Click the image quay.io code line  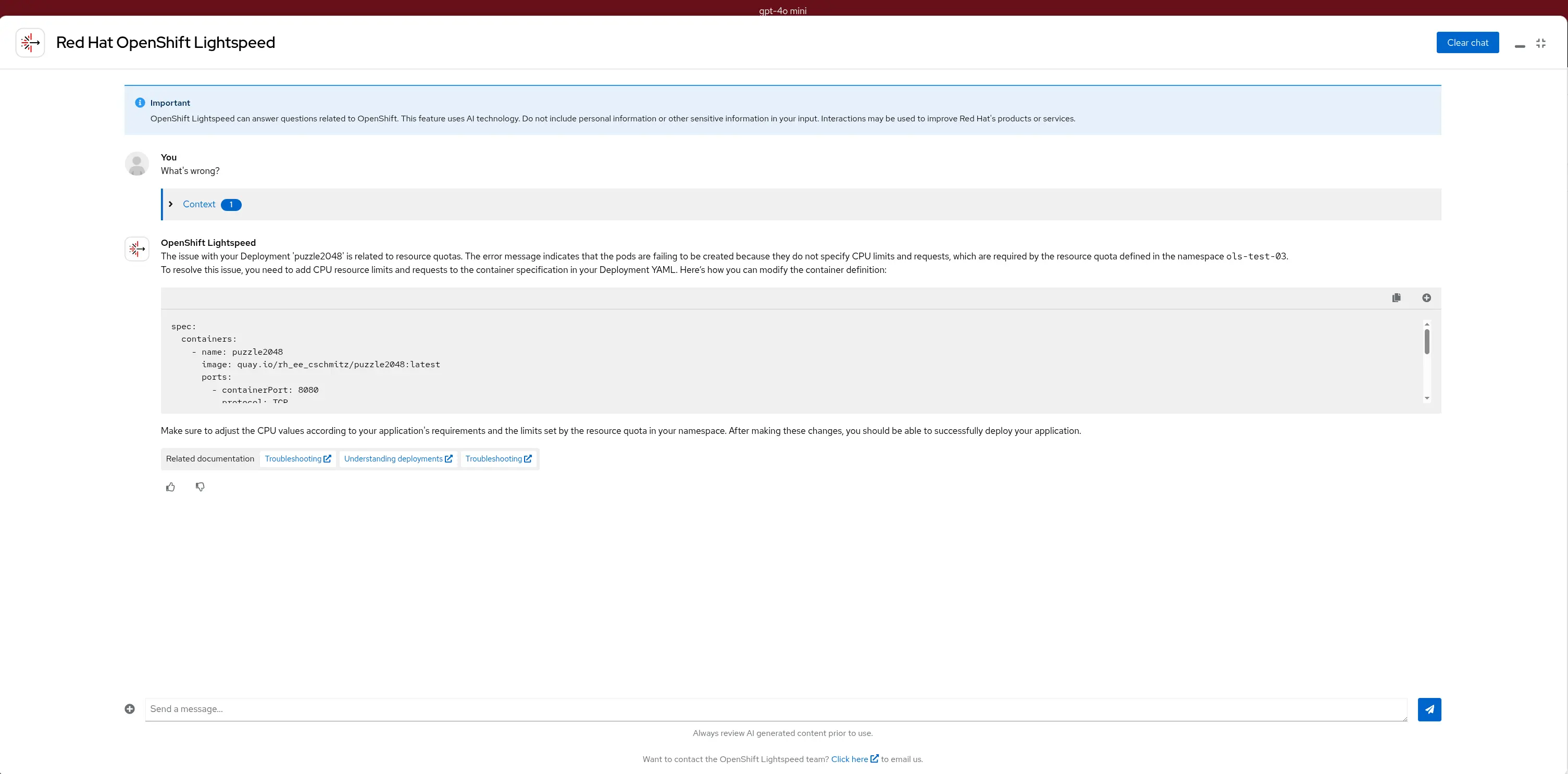[321, 365]
